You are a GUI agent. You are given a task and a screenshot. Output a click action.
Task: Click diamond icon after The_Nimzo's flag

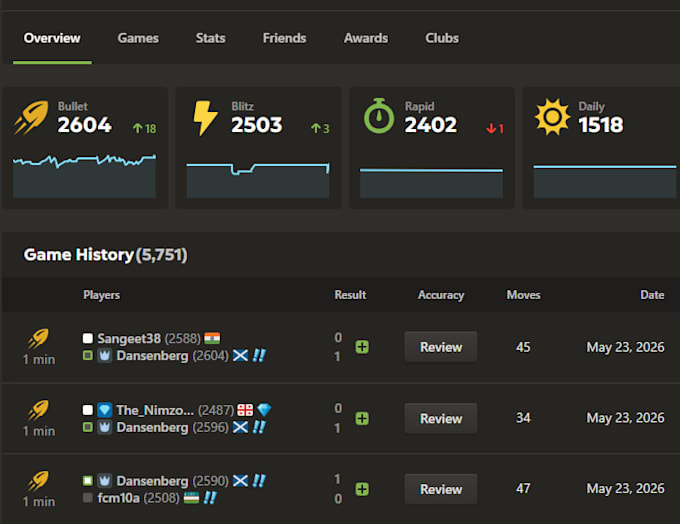point(264,409)
